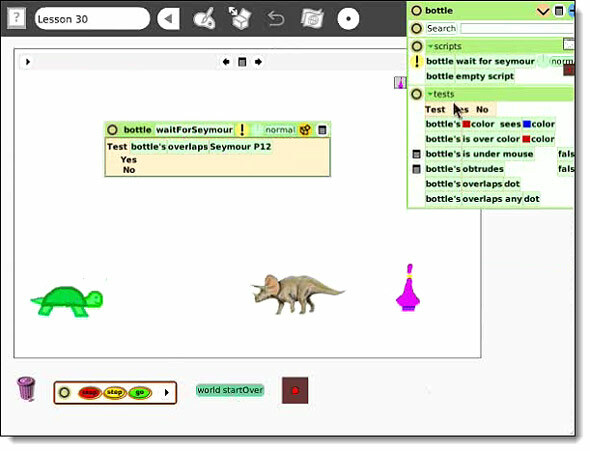The image size is (590, 451).
Task: Go to the previous project arrow
Action: (x=168, y=18)
